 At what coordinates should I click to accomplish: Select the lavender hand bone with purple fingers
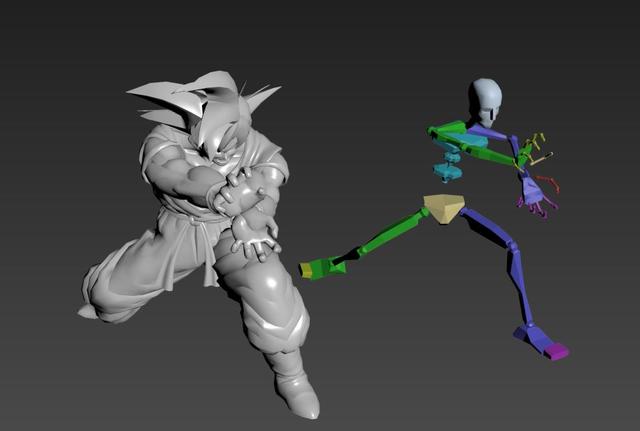(x=532, y=191)
